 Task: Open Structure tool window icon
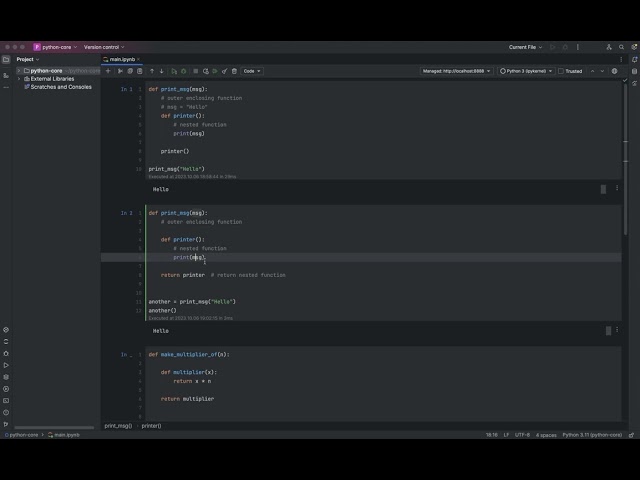pyautogui.click(x=6, y=76)
